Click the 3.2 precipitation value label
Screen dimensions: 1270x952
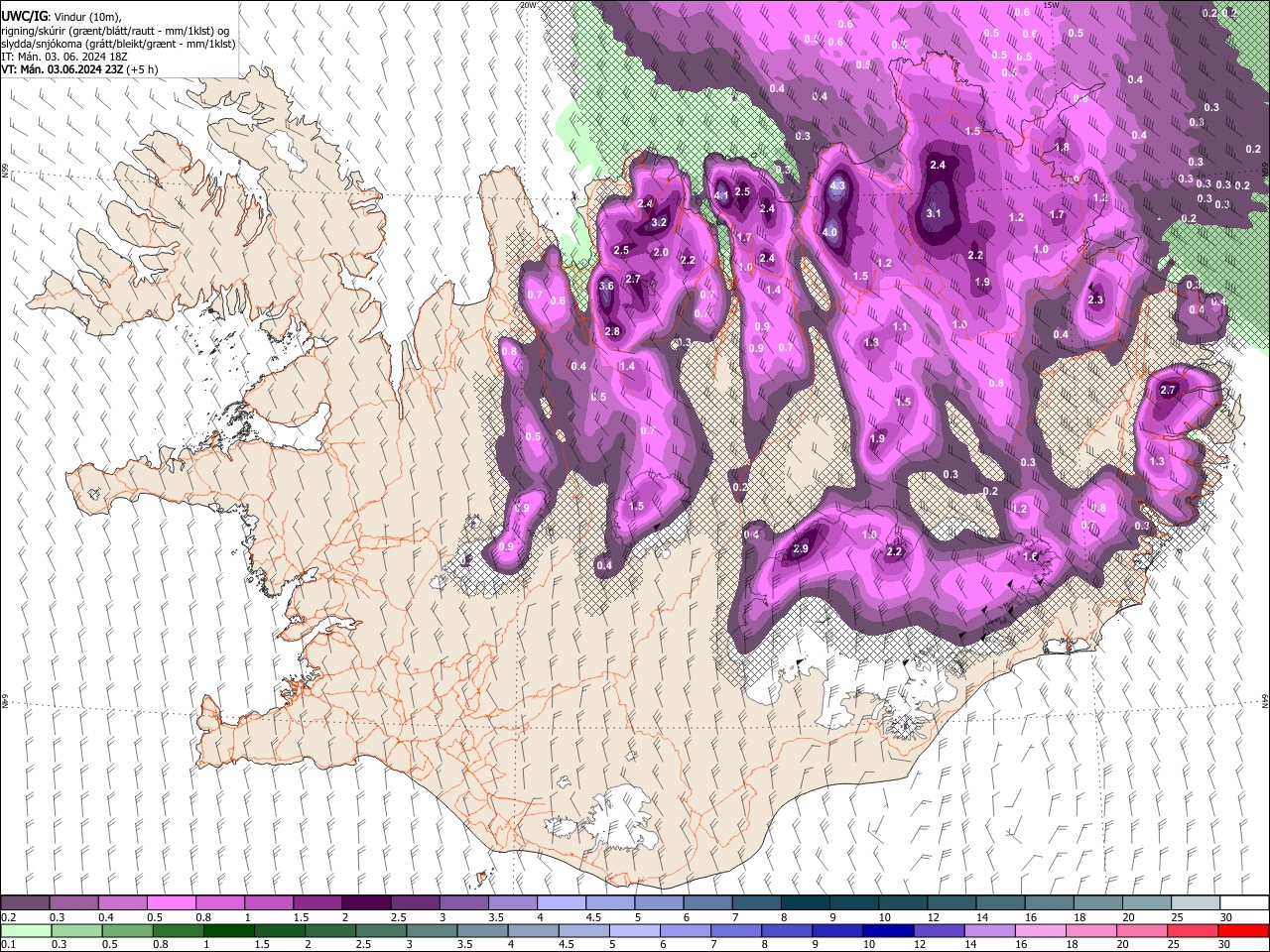(x=658, y=223)
